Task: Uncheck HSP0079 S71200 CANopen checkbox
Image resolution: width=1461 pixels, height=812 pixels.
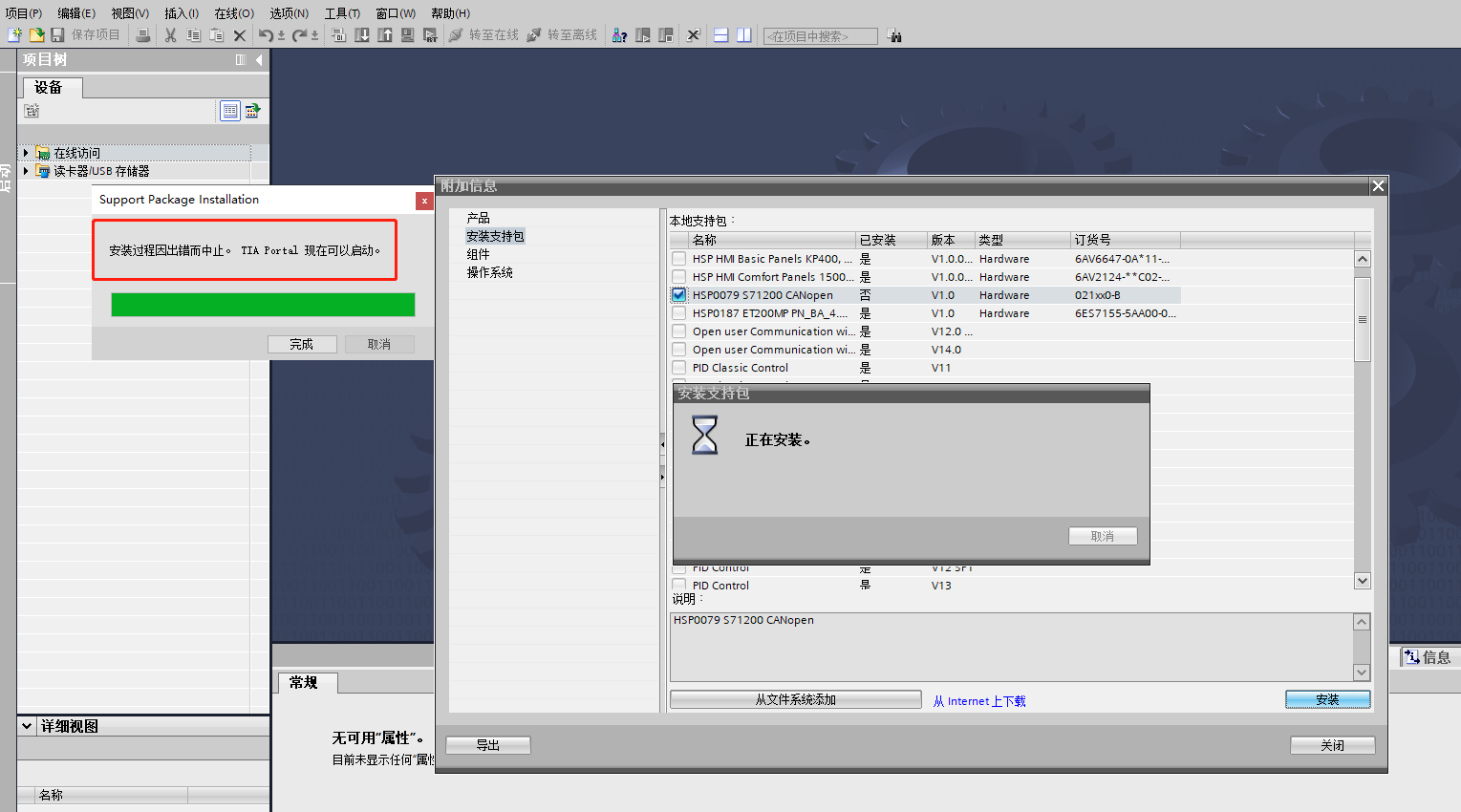Action: (x=678, y=295)
